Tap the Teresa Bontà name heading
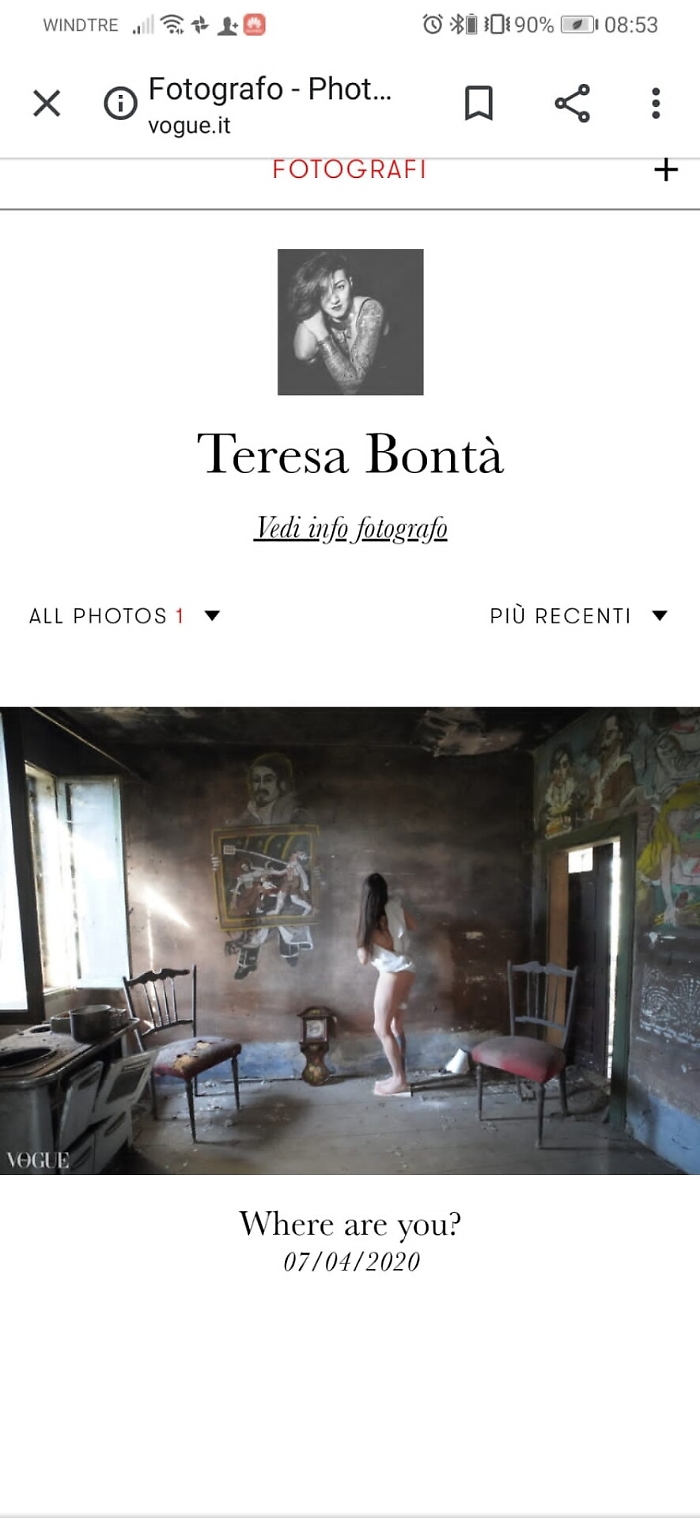 [x=350, y=454]
